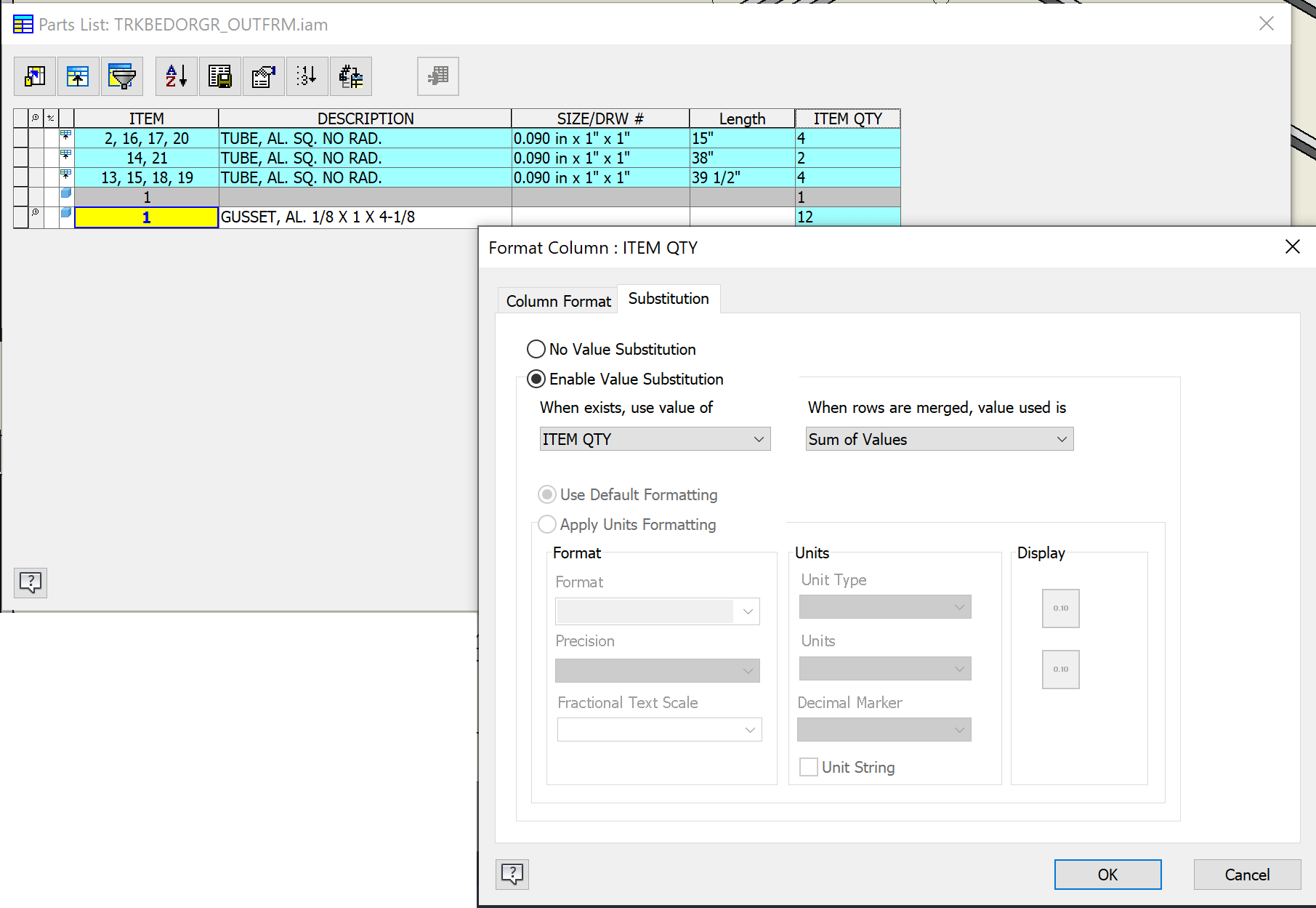Open the Column Chooser tool
This screenshot has height=908, width=1316.
[34, 76]
